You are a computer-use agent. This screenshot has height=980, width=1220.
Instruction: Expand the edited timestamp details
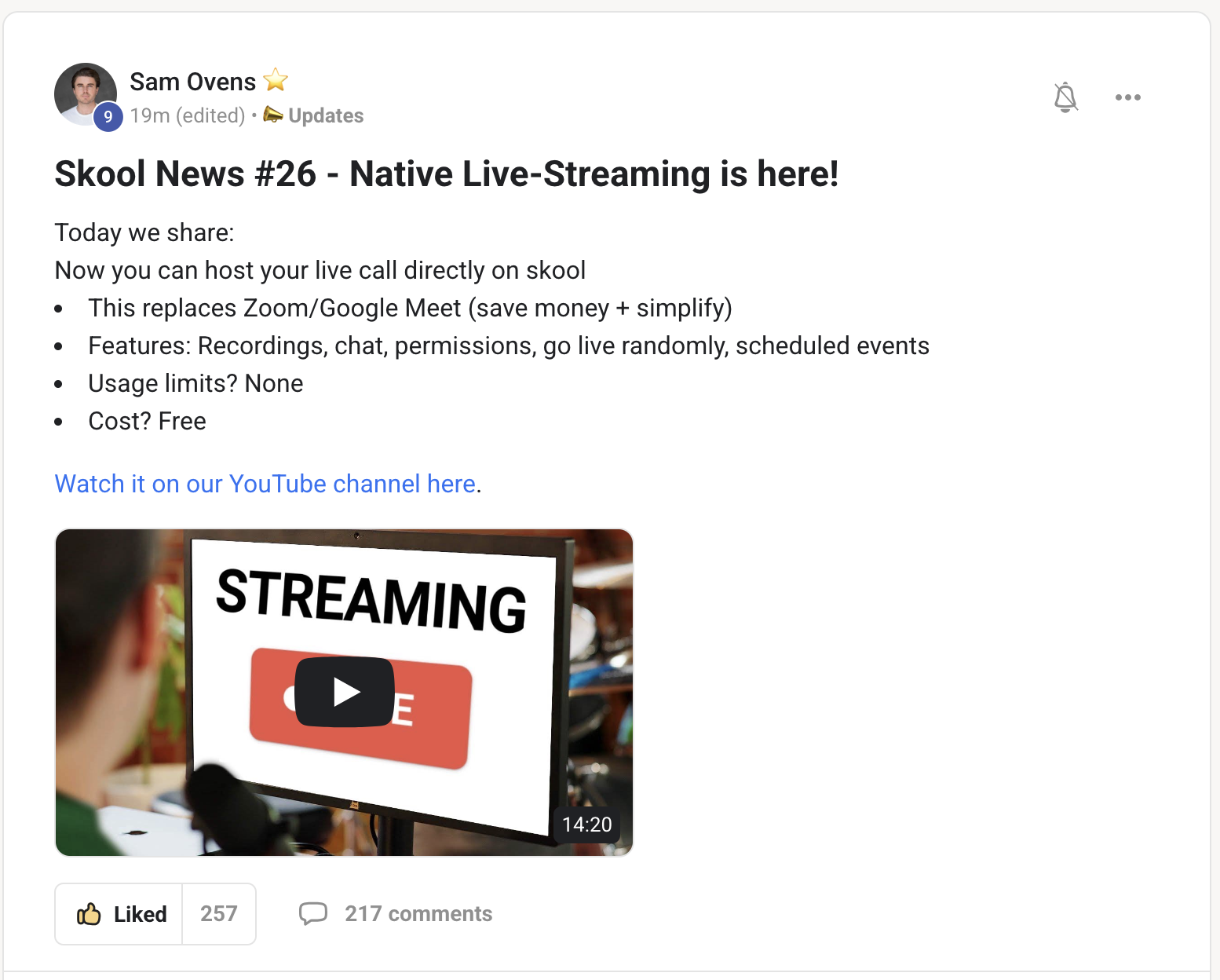point(188,115)
